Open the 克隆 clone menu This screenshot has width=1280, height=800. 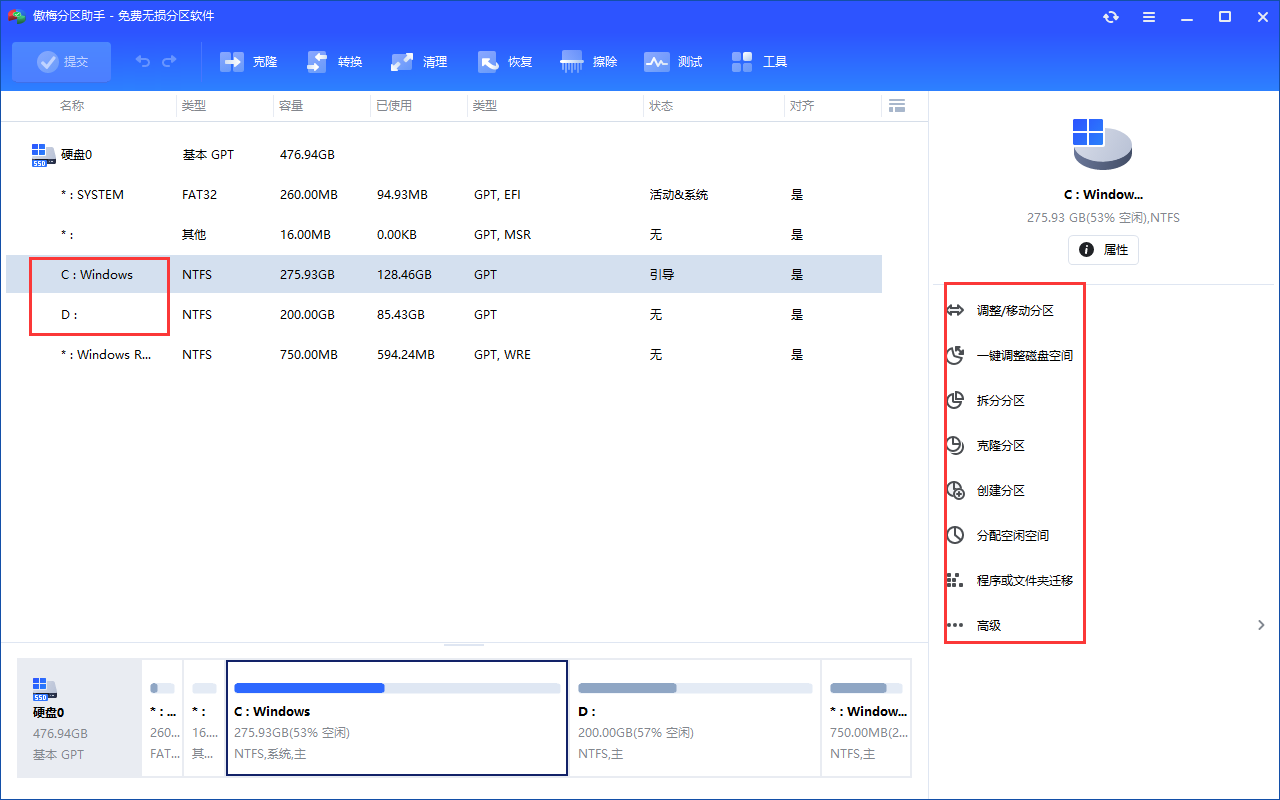click(248, 62)
